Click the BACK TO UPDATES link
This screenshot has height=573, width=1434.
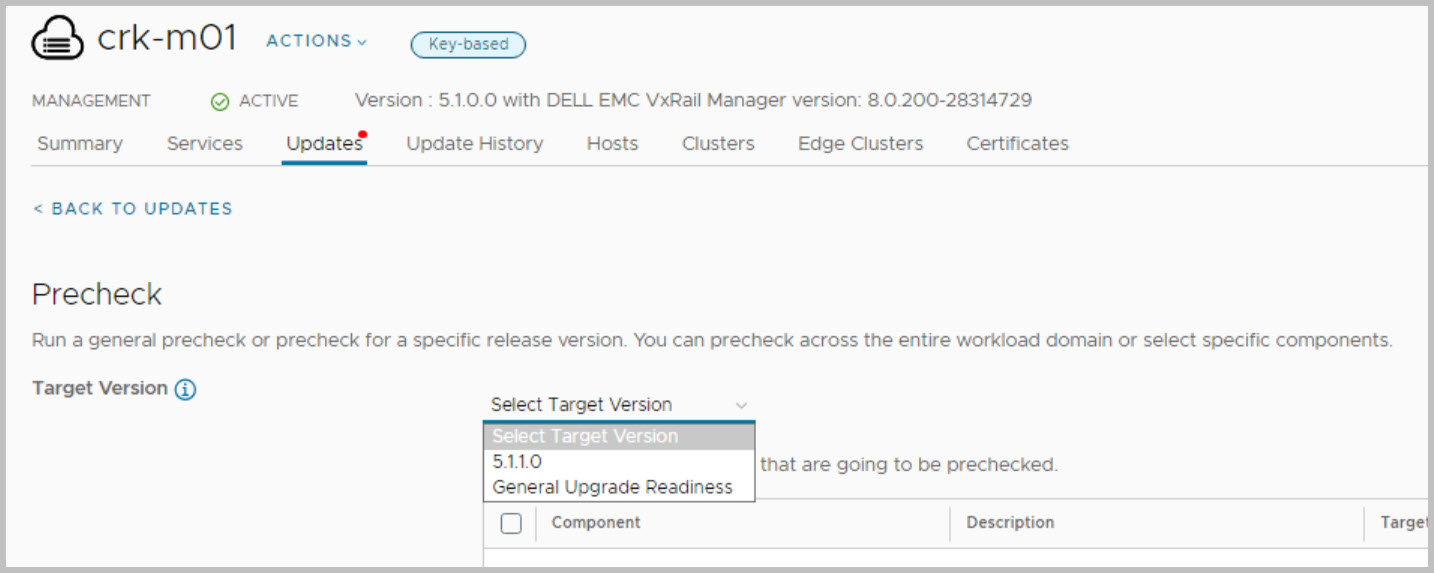click(133, 209)
